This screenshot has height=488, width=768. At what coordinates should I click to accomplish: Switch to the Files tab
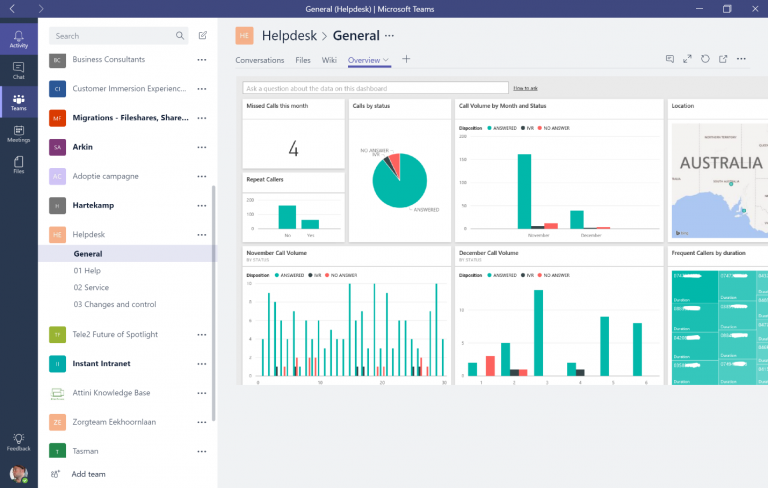(303, 60)
